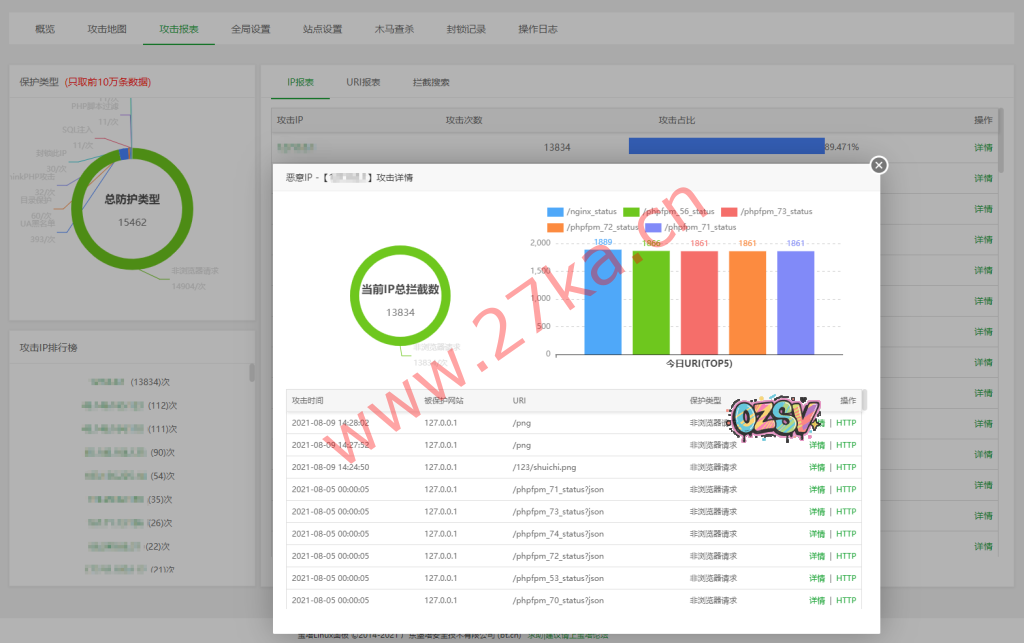Image resolution: width=1024 pixels, height=643 pixels.
Task: Select the (22)次 IP in ranking list
Action: (x=129, y=546)
